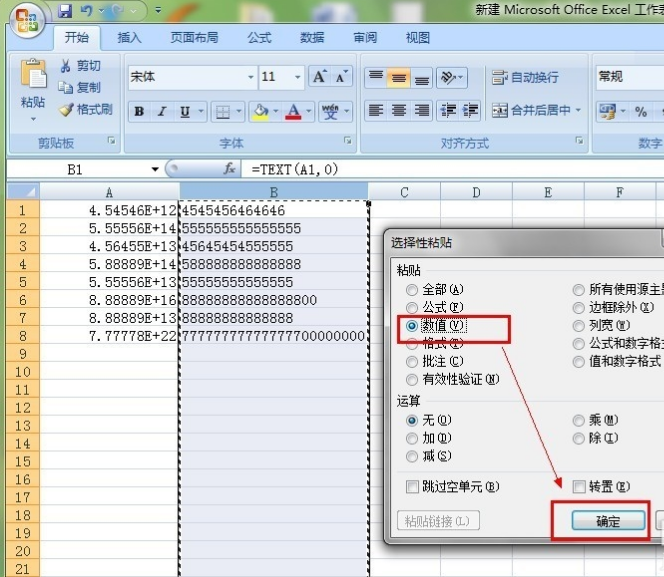
Task: Apply percent style format
Action: click(641, 112)
